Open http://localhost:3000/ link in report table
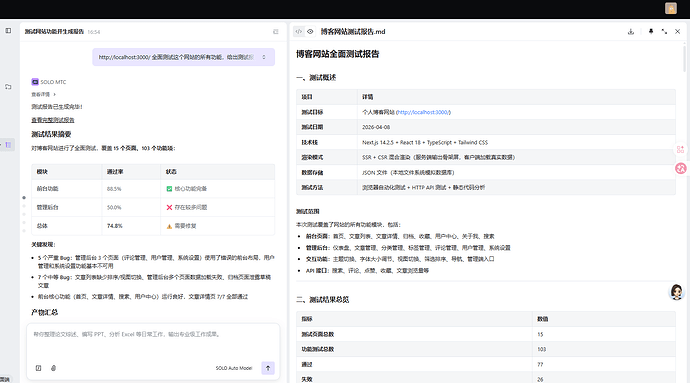The width and height of the screenshot is (690, 383). coord(423,112)
